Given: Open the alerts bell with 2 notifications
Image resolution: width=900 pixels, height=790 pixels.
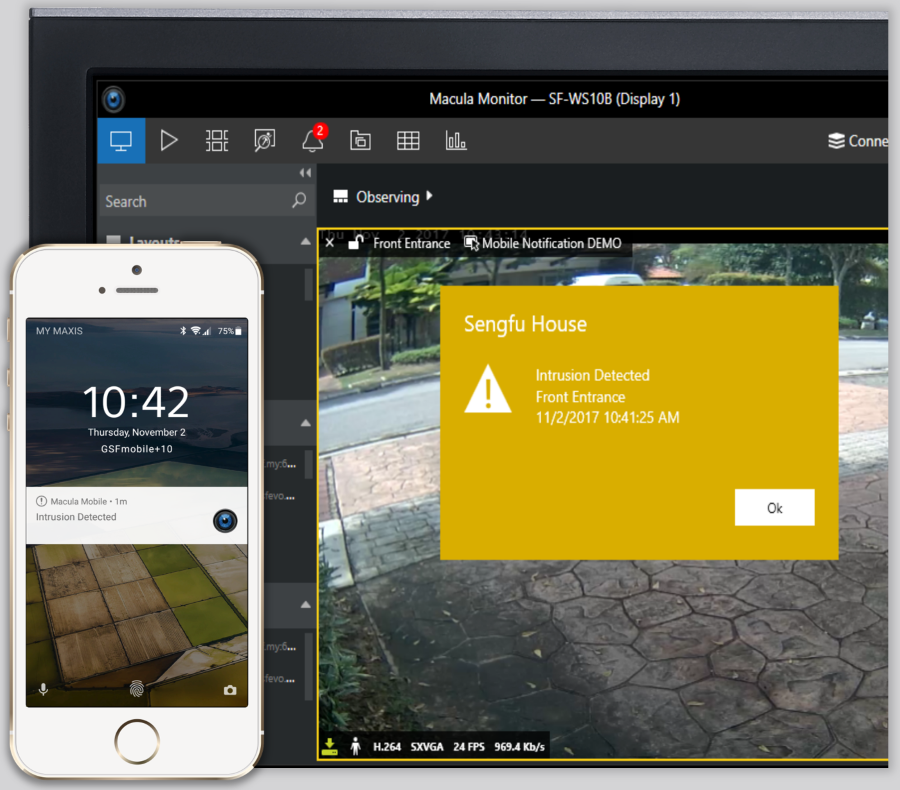Looking at the screenshot, I should tap(313, 139).
